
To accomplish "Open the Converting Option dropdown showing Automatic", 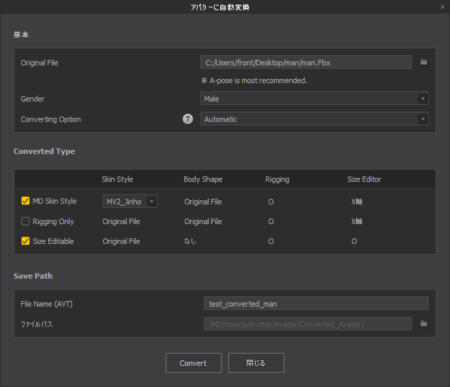I will point(314,119).
